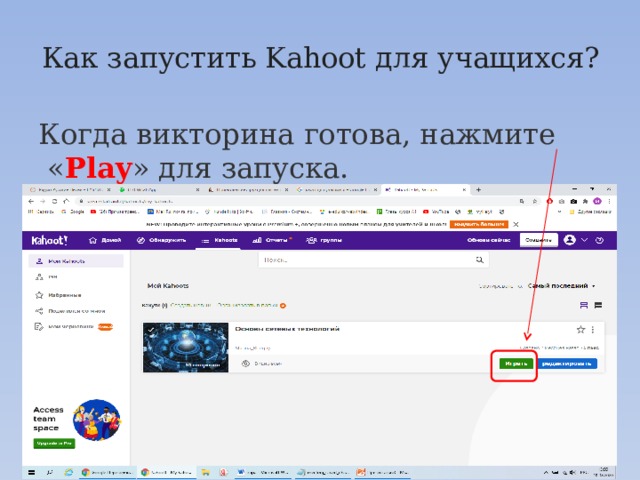The image size is (640, 480).
Task: Select Мои Kahoots in sidebar
Action: (76, 261)
